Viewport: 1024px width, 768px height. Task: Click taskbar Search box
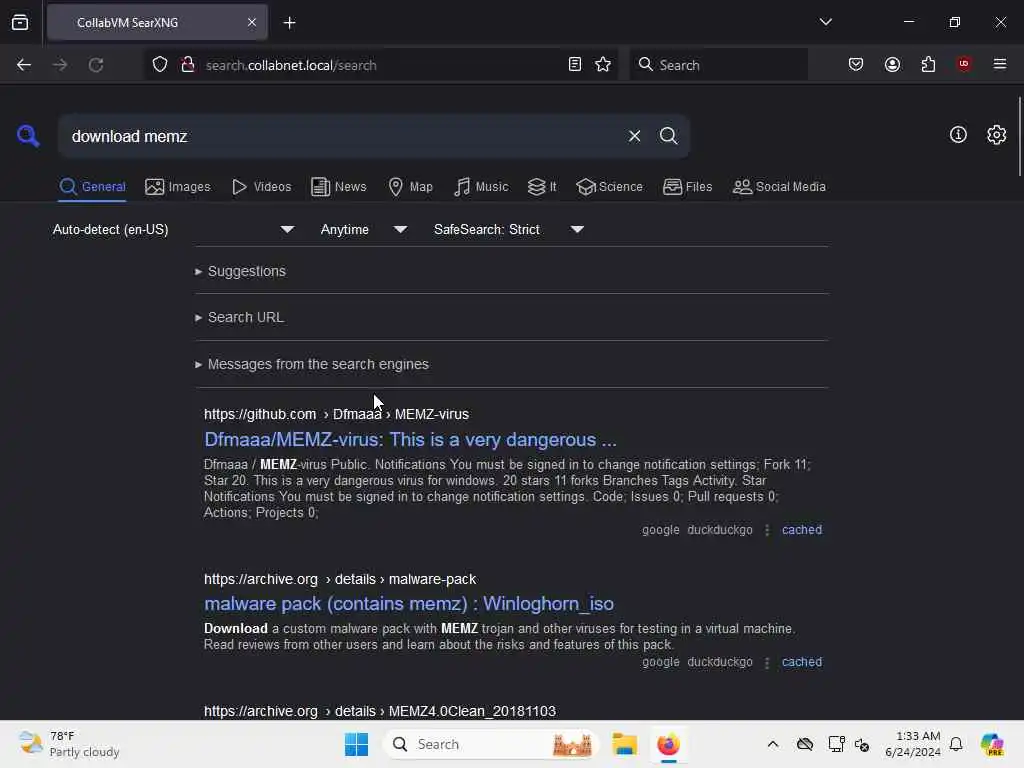(x=491, y=744)
